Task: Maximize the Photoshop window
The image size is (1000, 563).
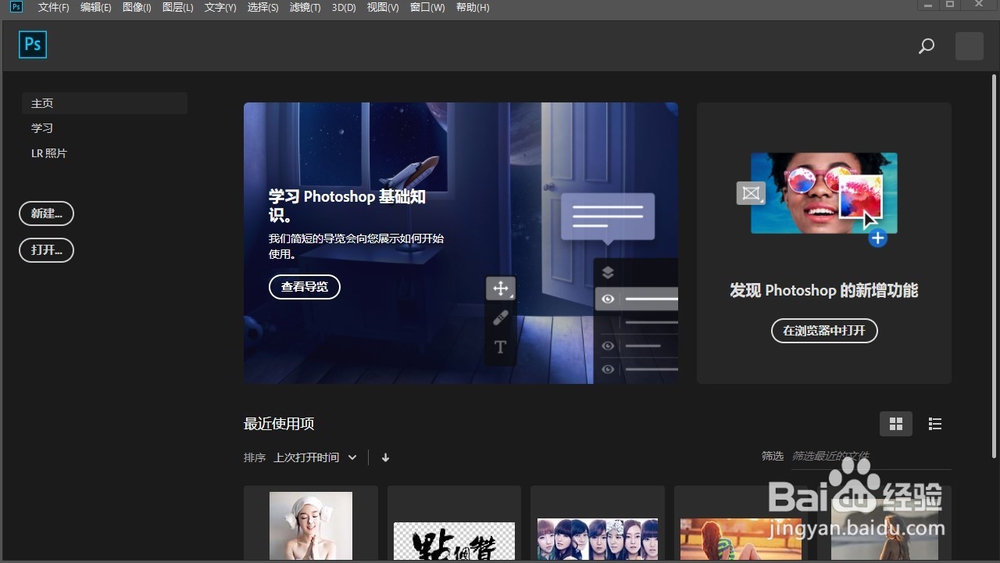Action: coord(950,5)
